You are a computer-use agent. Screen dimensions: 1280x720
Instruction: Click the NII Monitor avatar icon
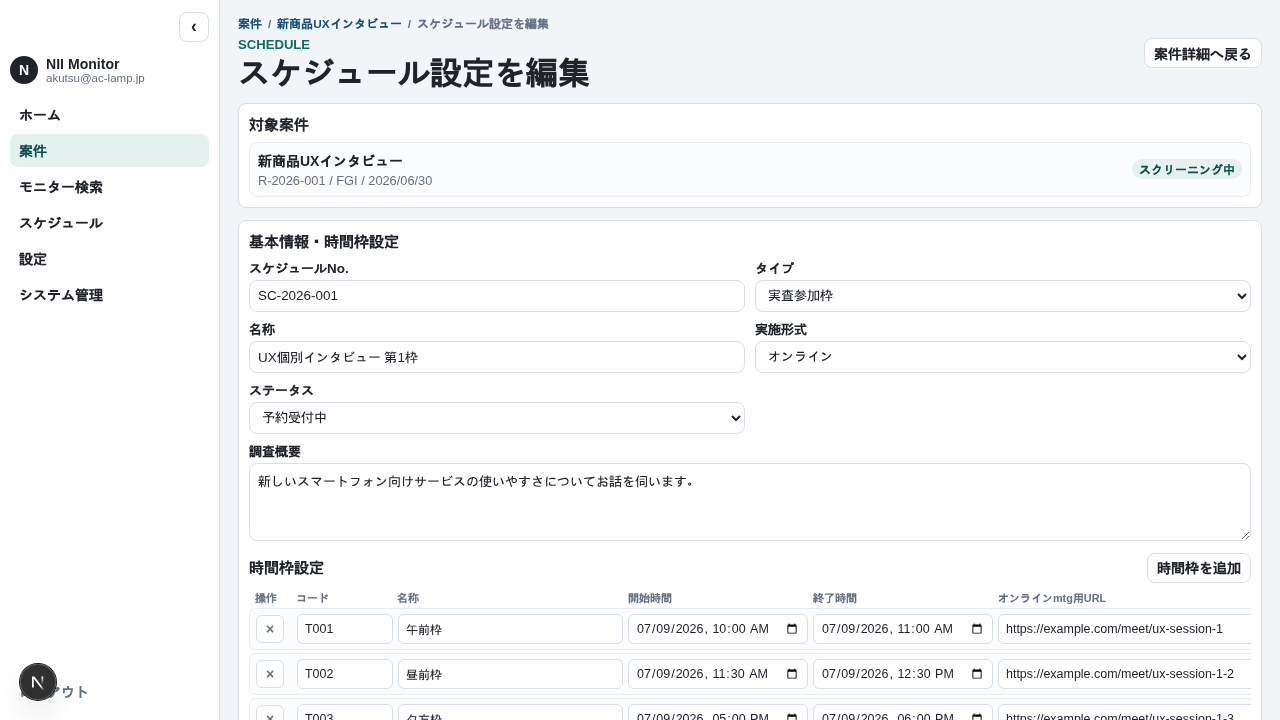pyautogui.click(x=24, y=70)
